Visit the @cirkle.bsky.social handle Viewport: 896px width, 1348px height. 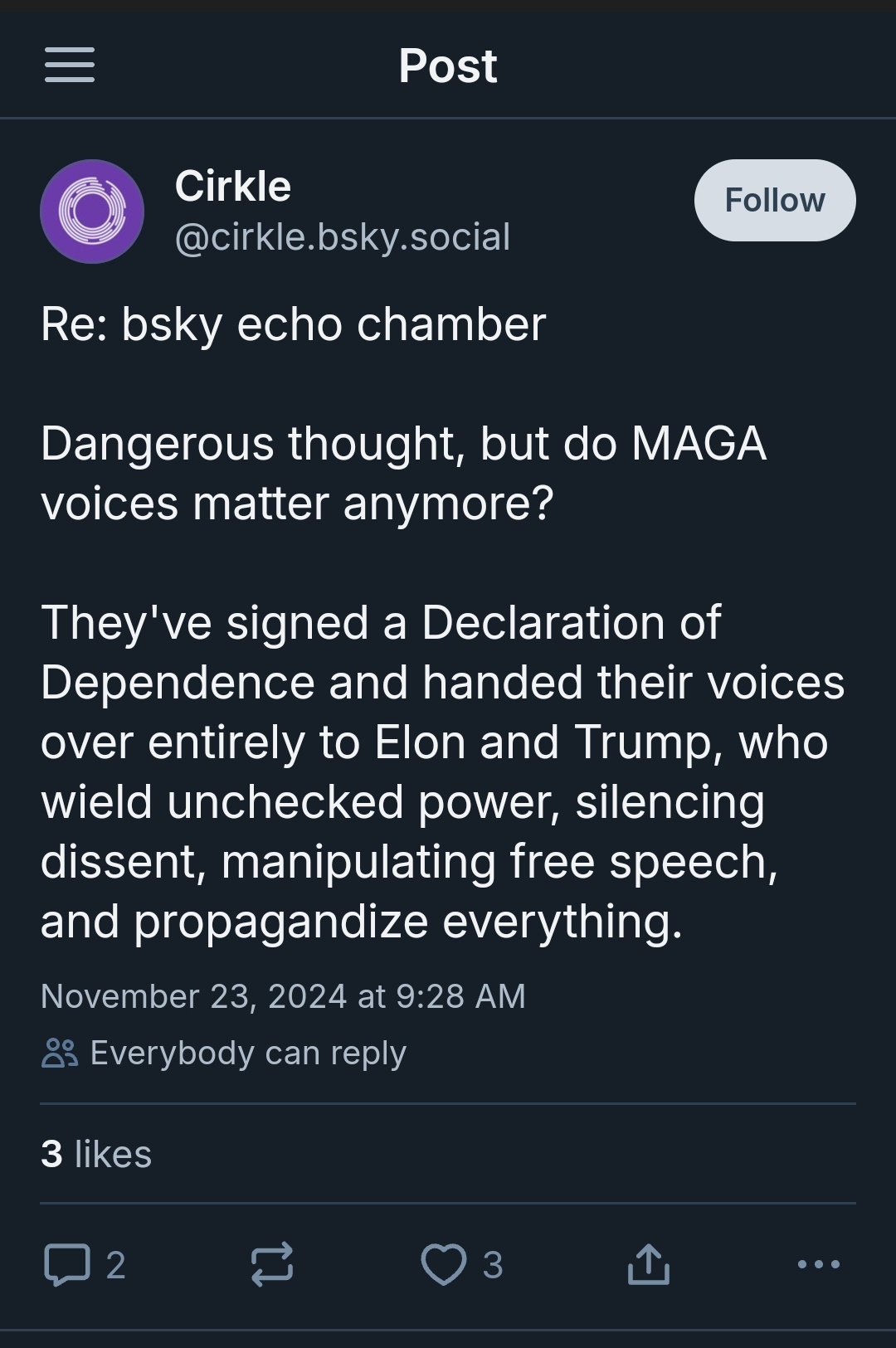coord(343,237)
